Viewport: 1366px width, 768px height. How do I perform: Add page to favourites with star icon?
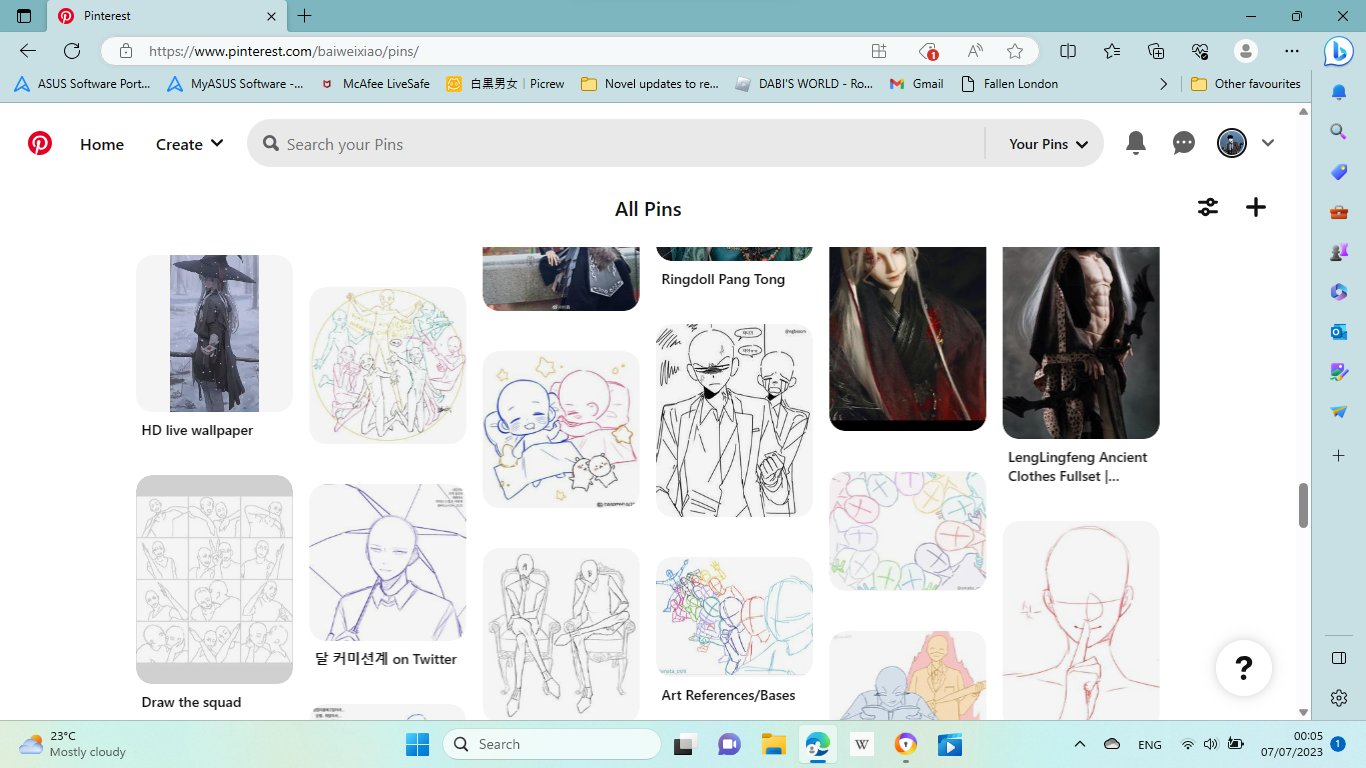point(1015,51)
